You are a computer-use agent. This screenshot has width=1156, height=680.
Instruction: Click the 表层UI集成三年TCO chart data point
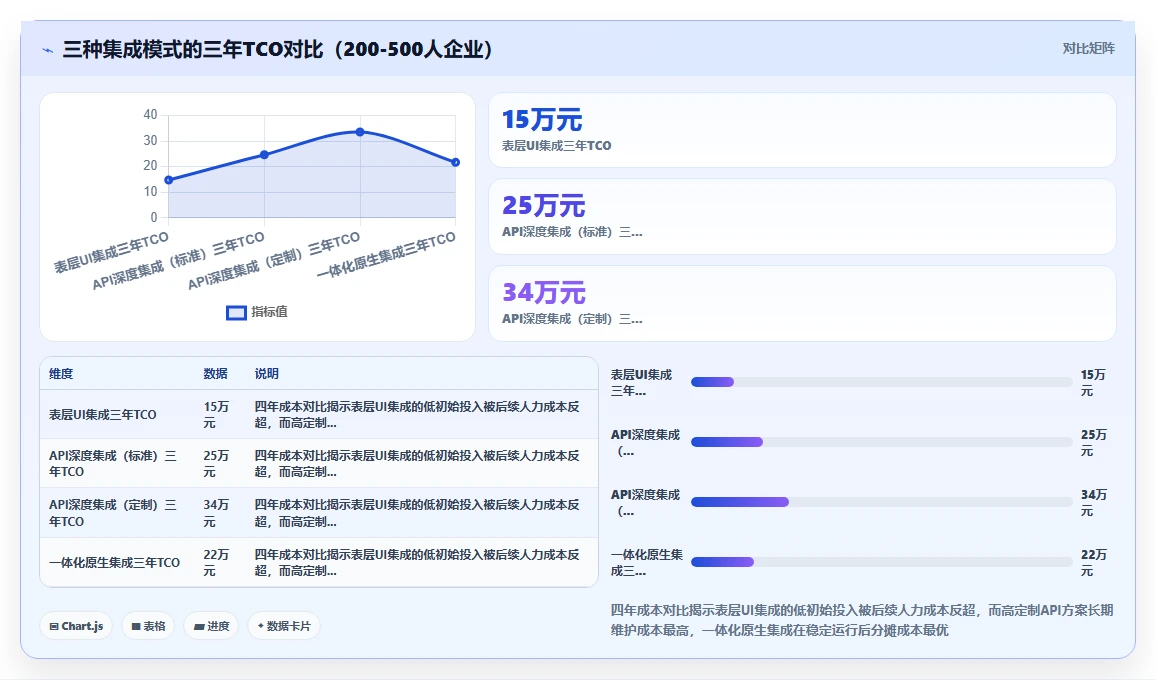coord(169,180)
